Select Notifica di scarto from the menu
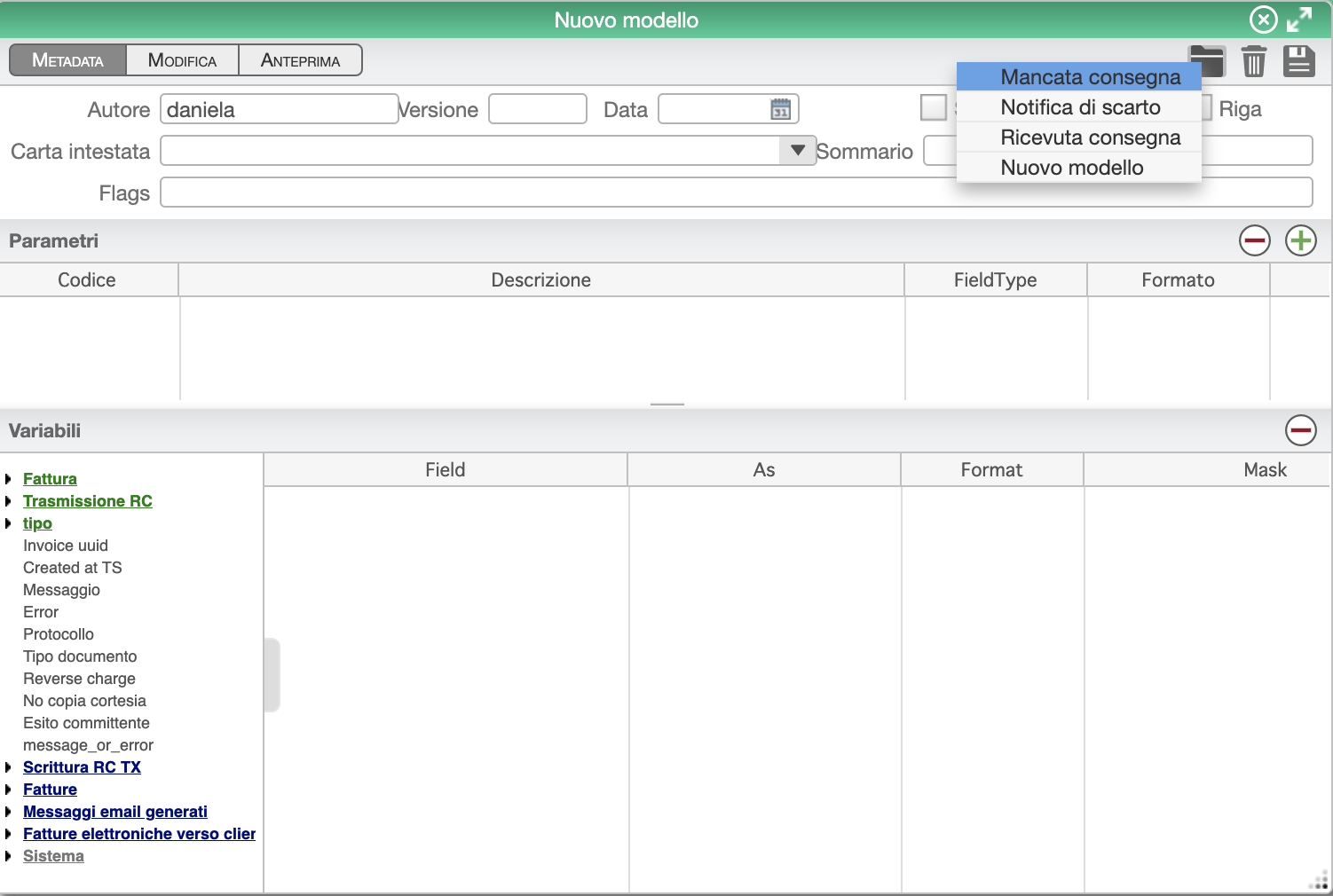 click(x=1078, y=107)
